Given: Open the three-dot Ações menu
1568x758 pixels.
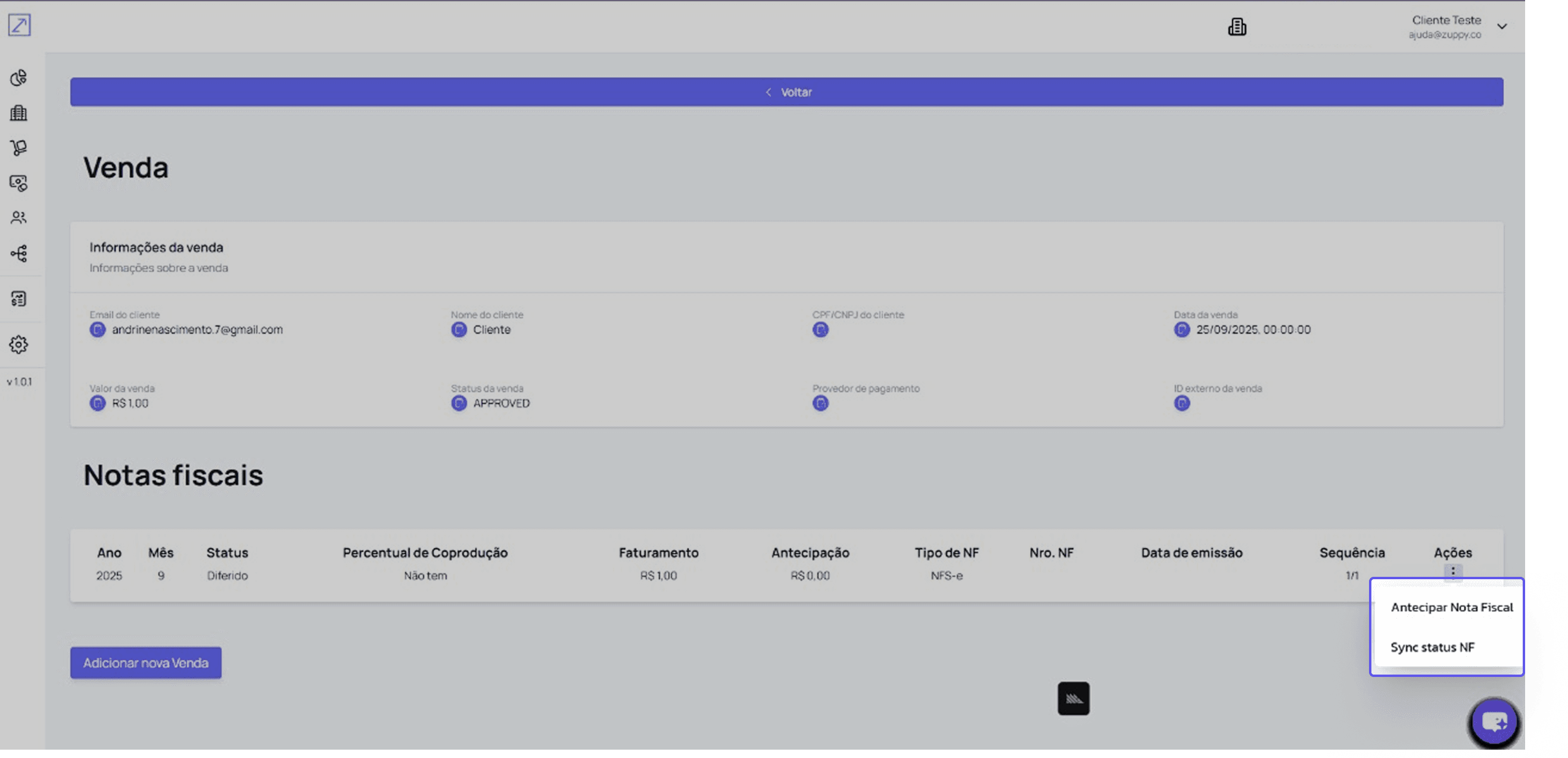Looking at the screenshot, I should 1452,571.
